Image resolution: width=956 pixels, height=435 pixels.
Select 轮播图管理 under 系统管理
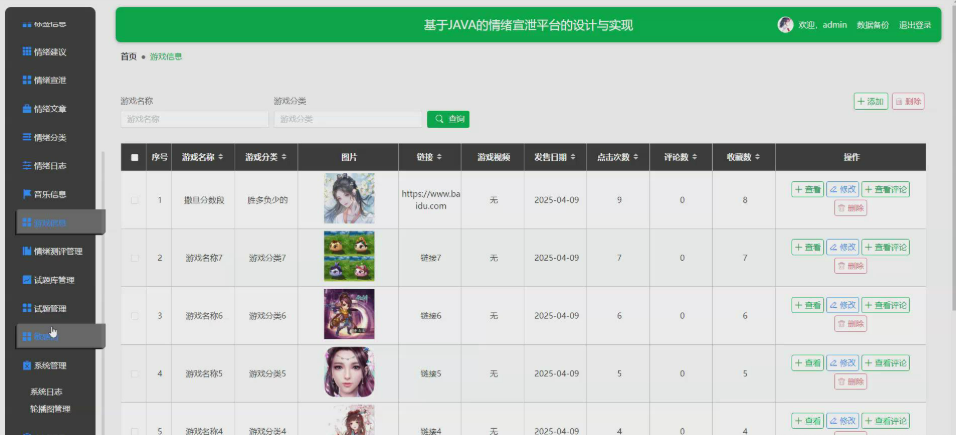51,409
